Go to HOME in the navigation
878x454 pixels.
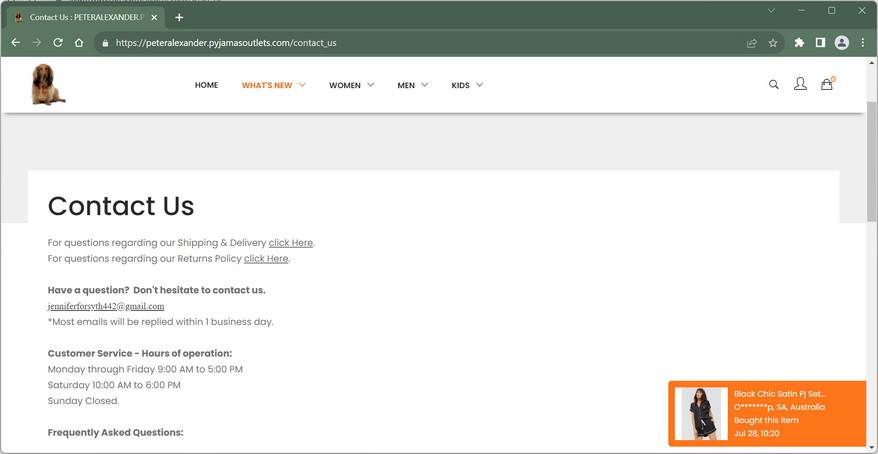coord(206,85)
